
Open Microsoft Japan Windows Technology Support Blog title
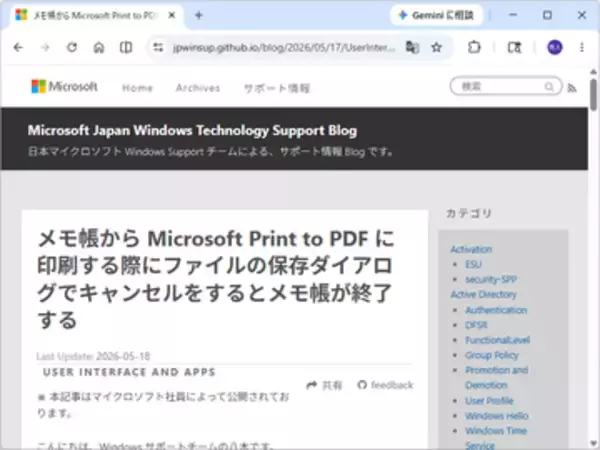pyautogui.click(x=192, y=130)
